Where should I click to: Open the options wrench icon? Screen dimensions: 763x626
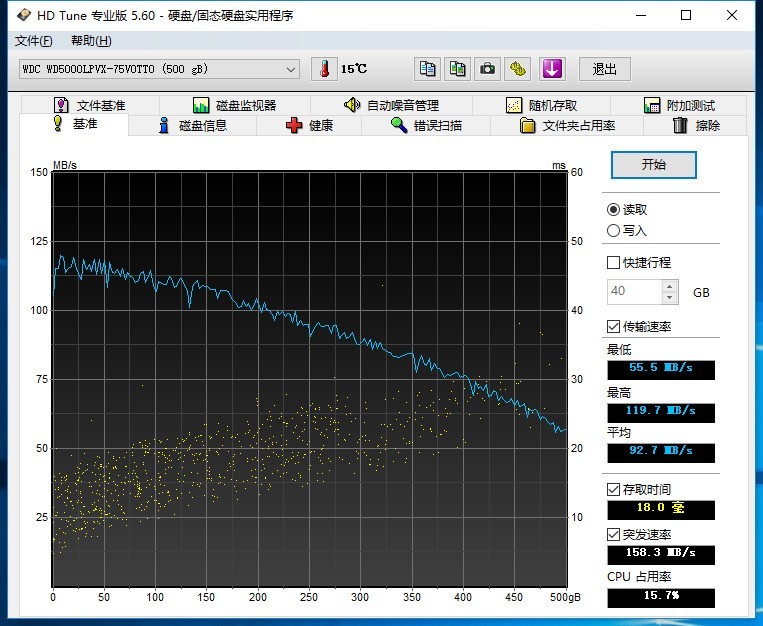click(x=517, y=69)
